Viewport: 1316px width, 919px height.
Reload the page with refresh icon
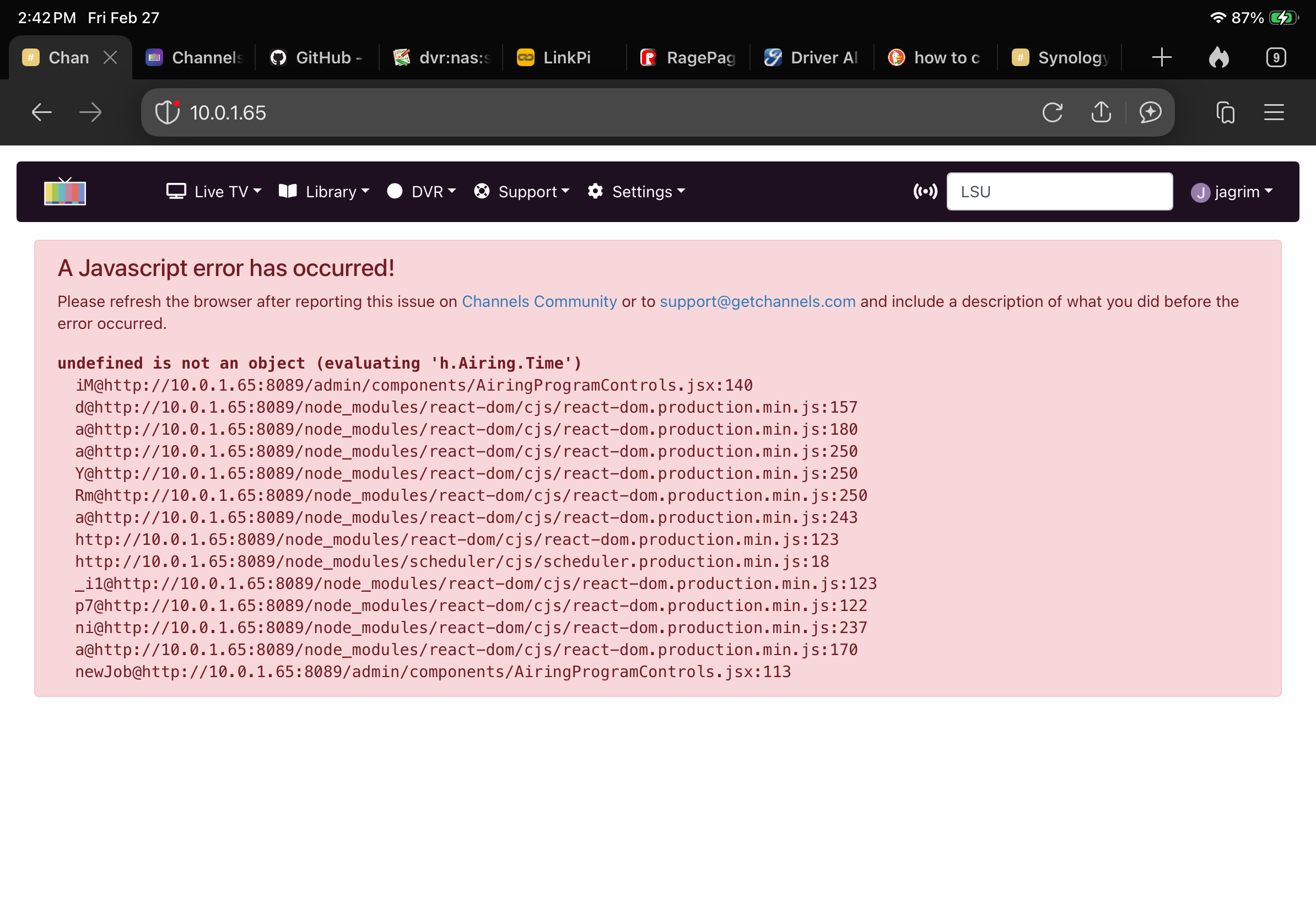(1053, 112)
